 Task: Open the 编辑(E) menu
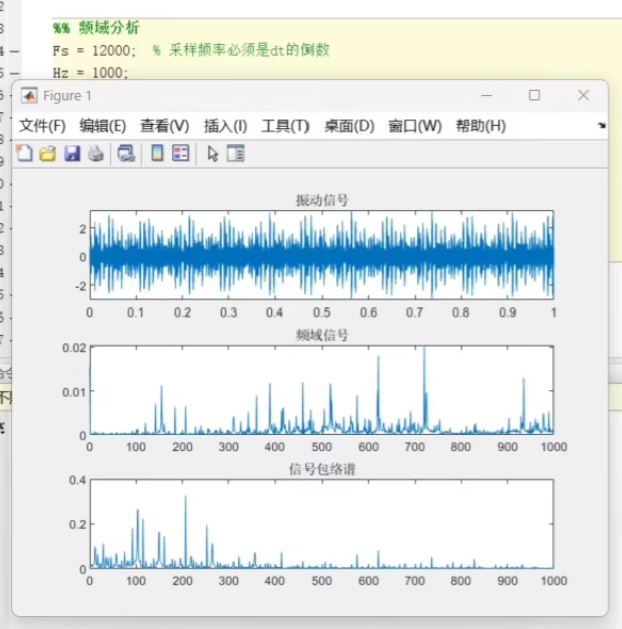(x=103, y=126)
